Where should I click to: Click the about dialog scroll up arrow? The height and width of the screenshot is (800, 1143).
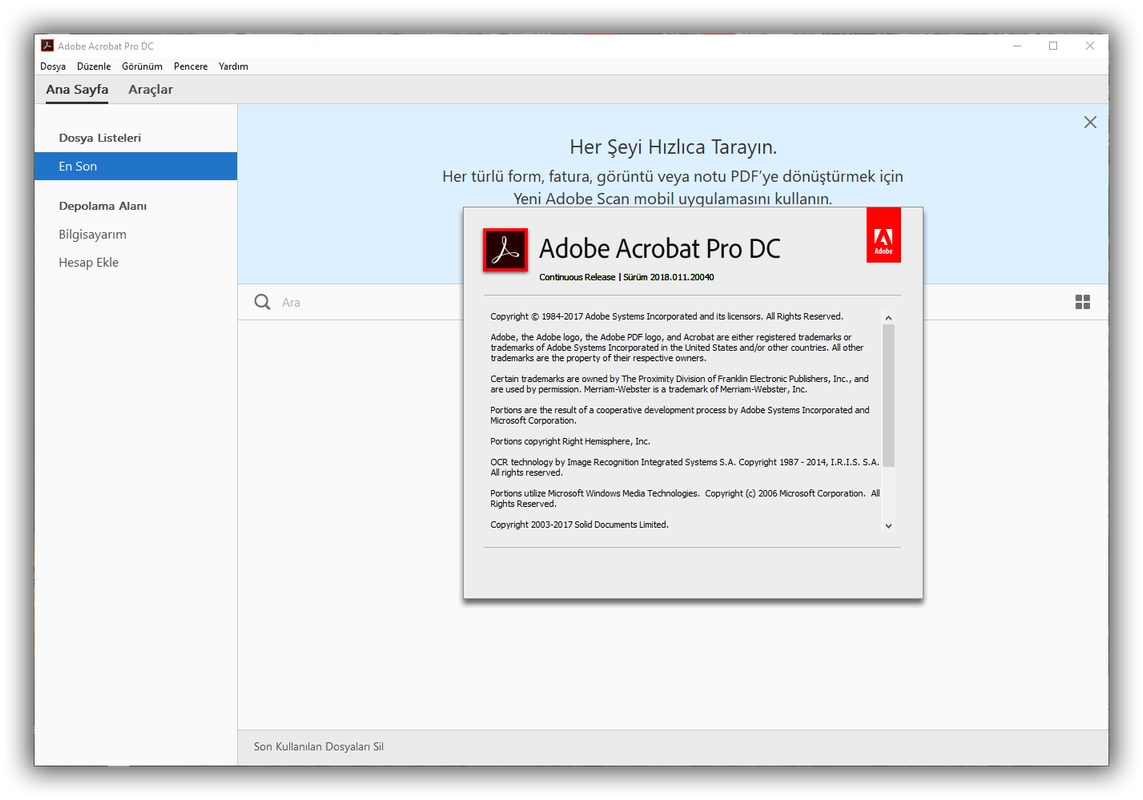889,318
